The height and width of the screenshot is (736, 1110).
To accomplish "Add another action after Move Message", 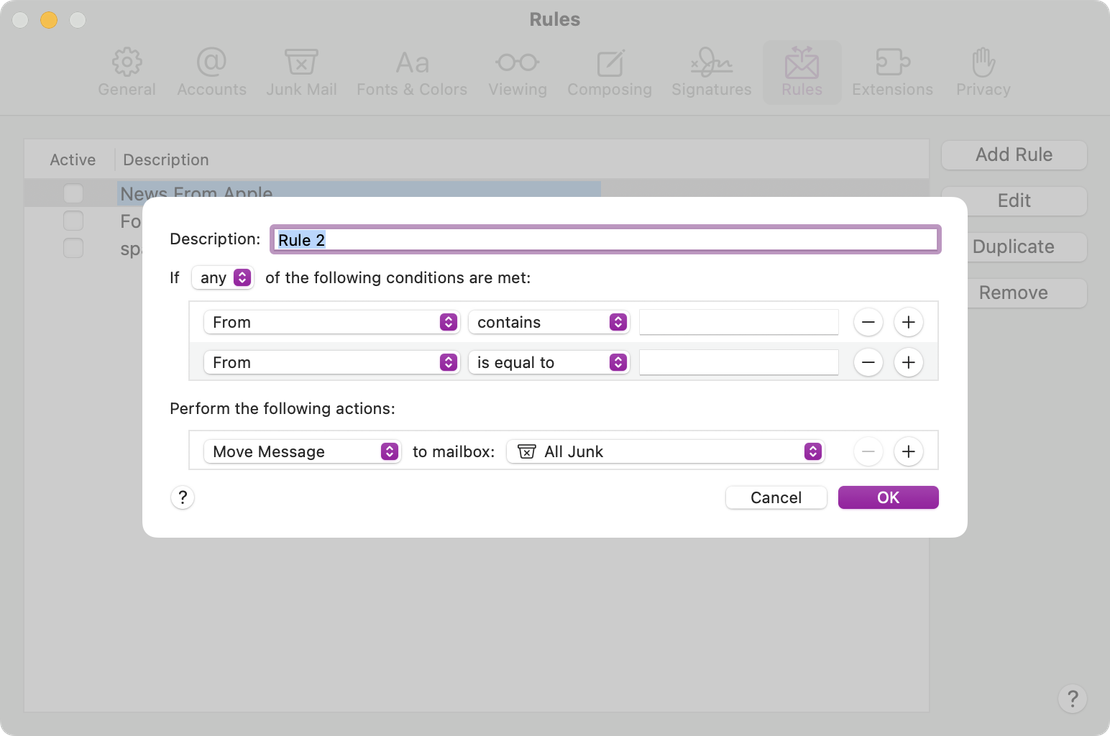I will pos(908,452).
